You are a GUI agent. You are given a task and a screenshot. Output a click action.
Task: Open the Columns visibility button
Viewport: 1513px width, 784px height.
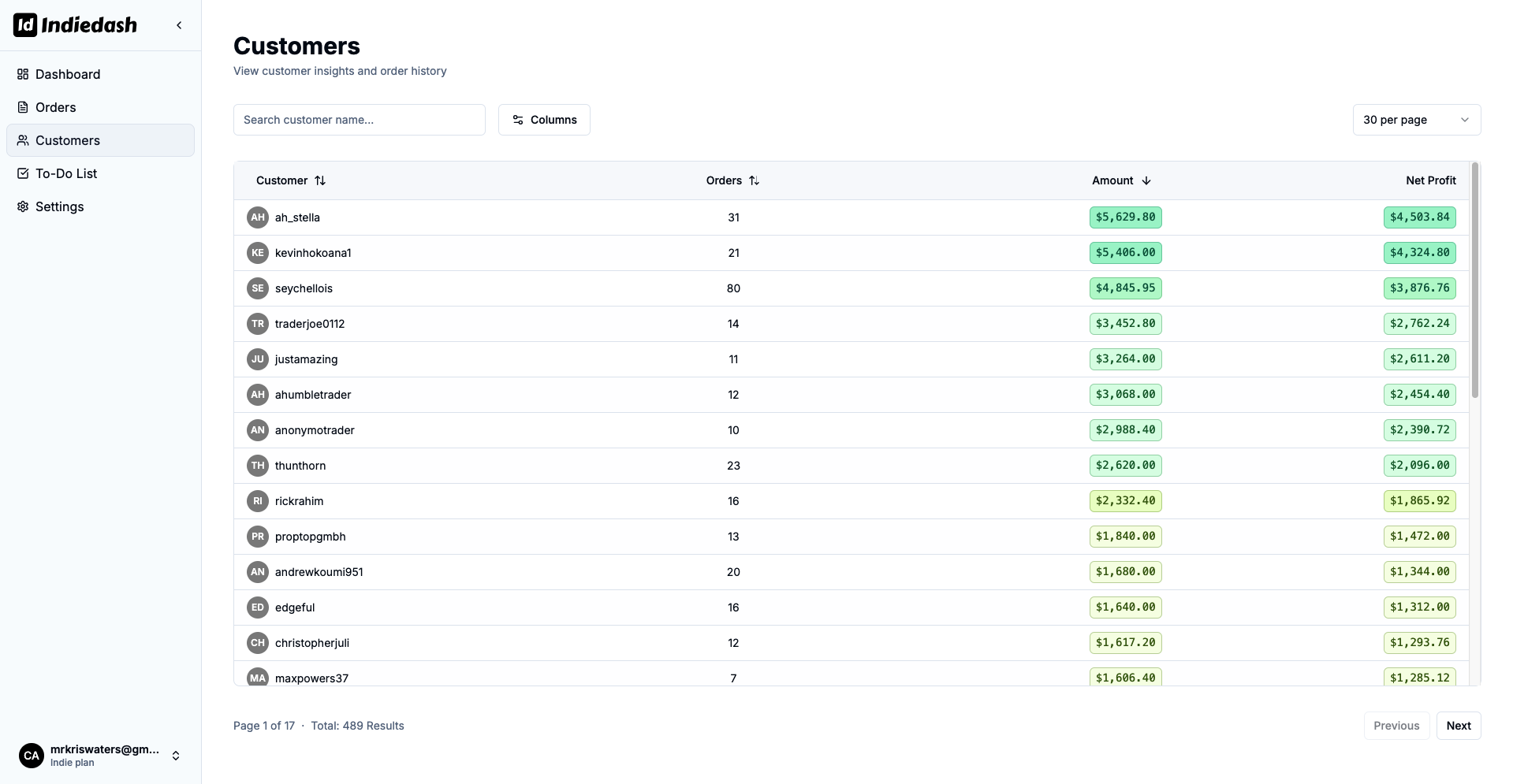544,120
